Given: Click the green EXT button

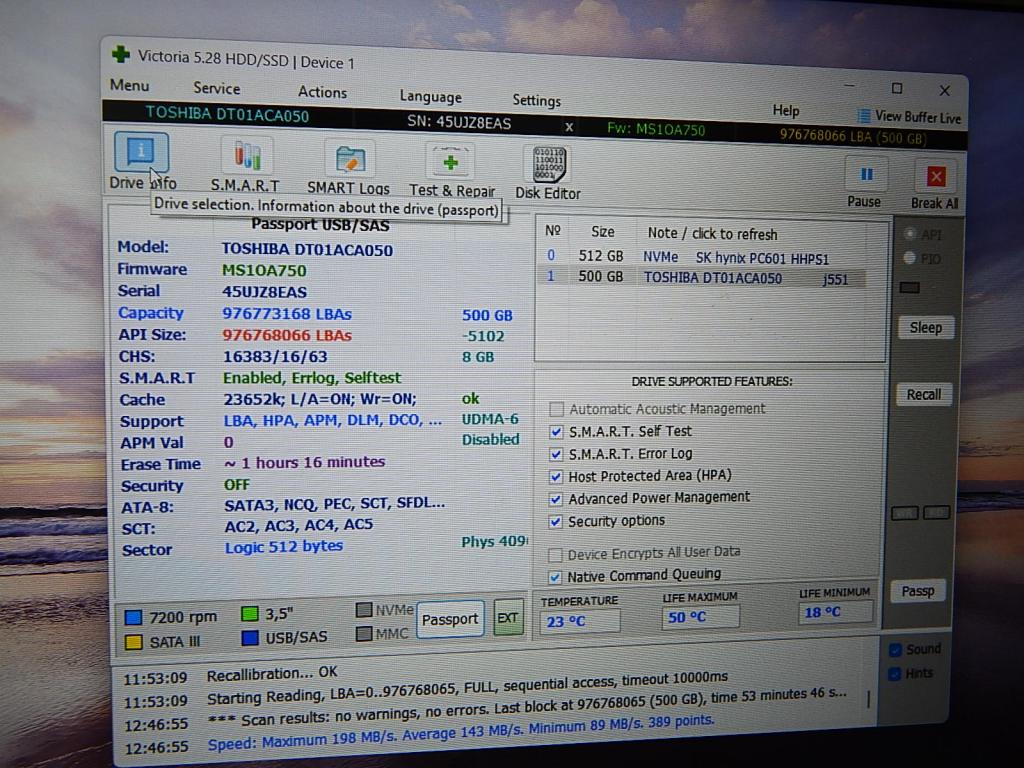Looking at the screenshot, I should 508,618.
